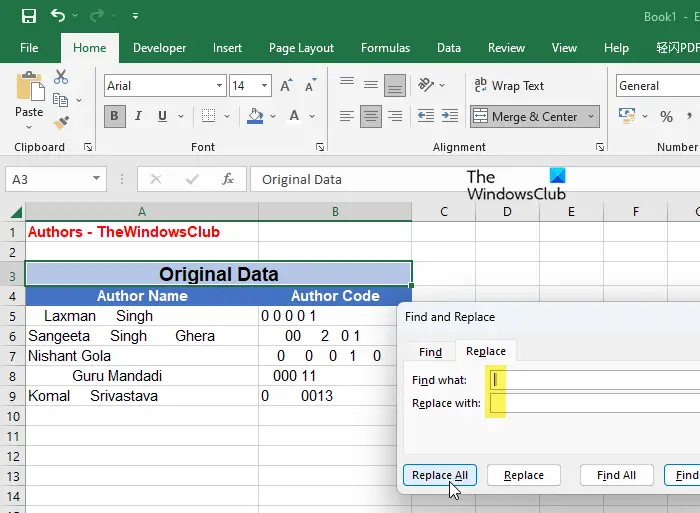700x513 pixels.
Task: Select the Format Painter brush icon
Action: point(61,122)
